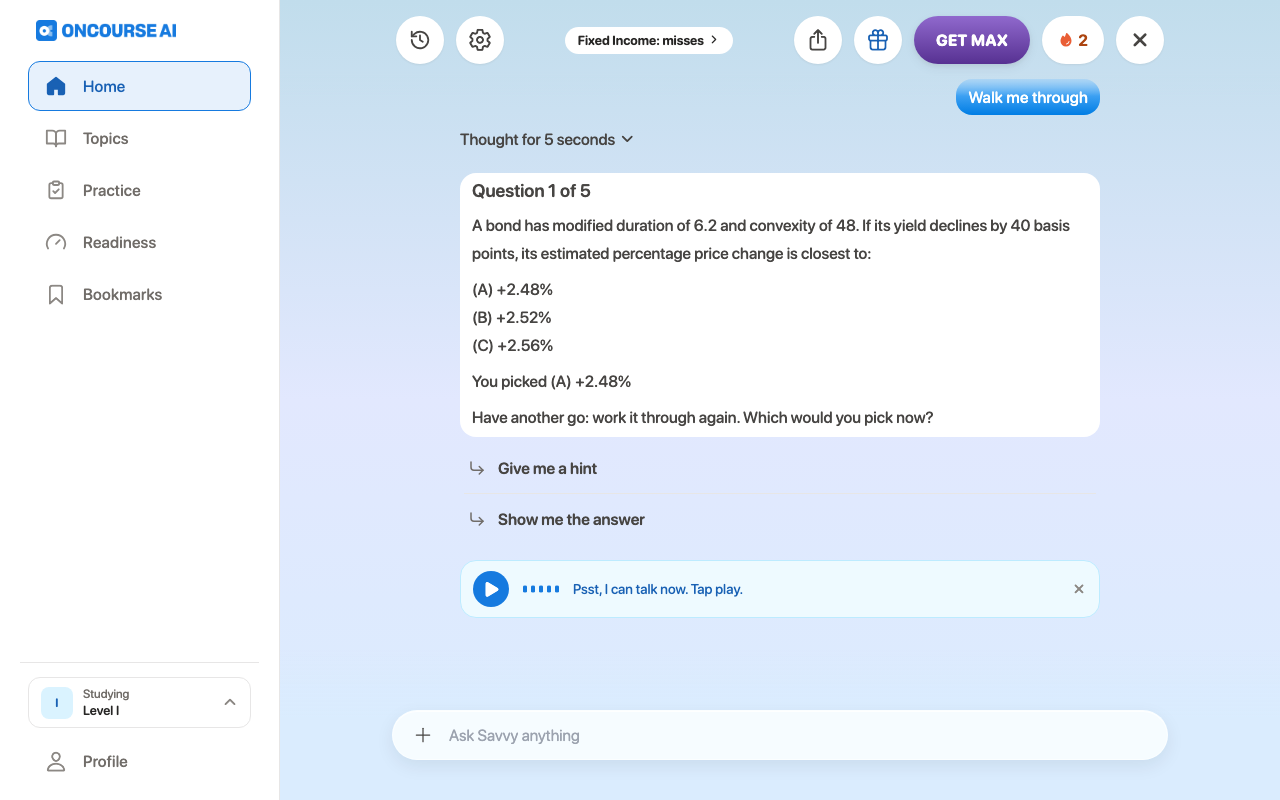The height and width of the screenshot is (800, 1280).
Task: Open the gift rewards icon
Action: (878, 40)
